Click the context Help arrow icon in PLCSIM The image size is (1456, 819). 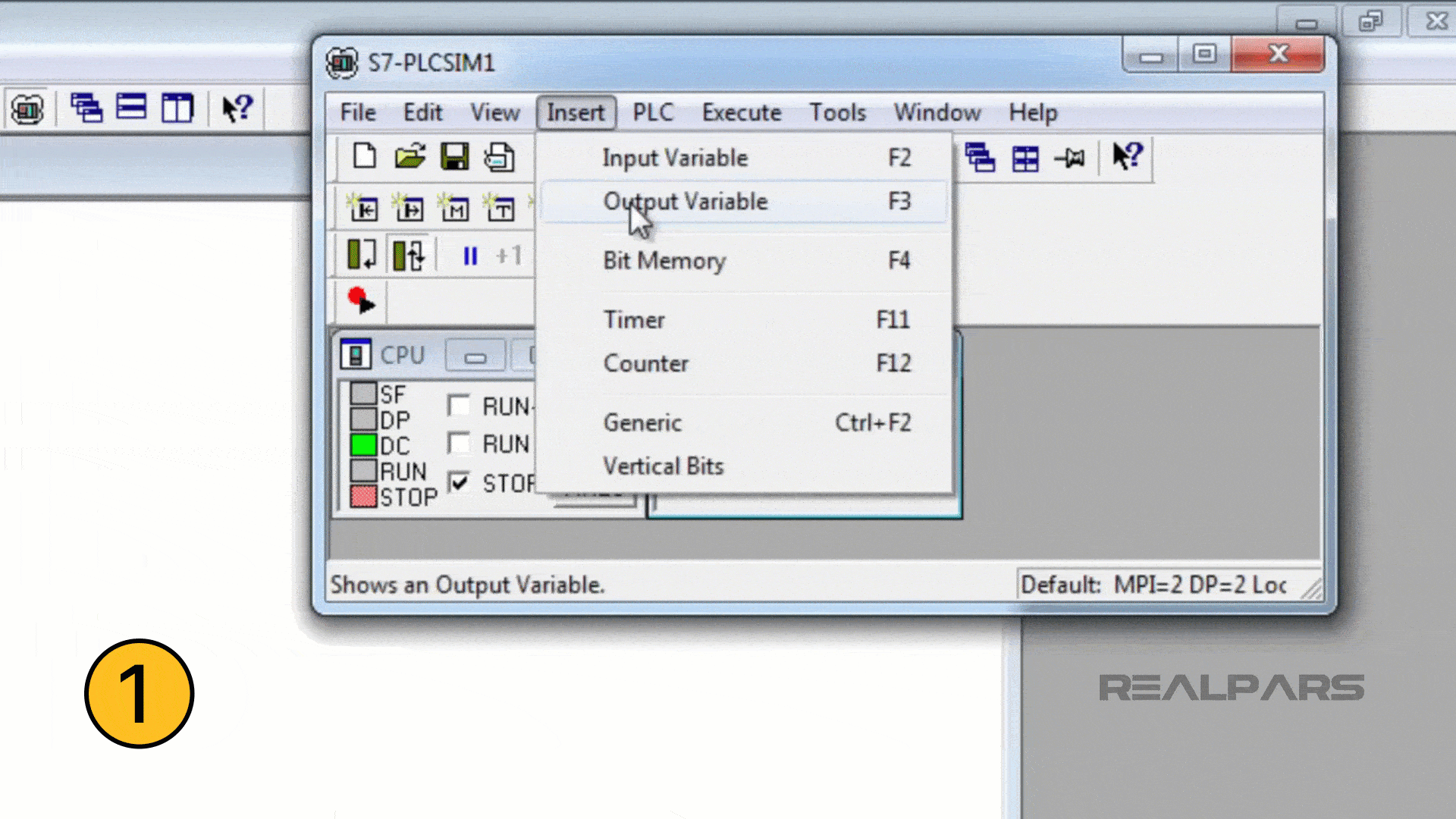pyautogui.click(x=1127, y=156)
